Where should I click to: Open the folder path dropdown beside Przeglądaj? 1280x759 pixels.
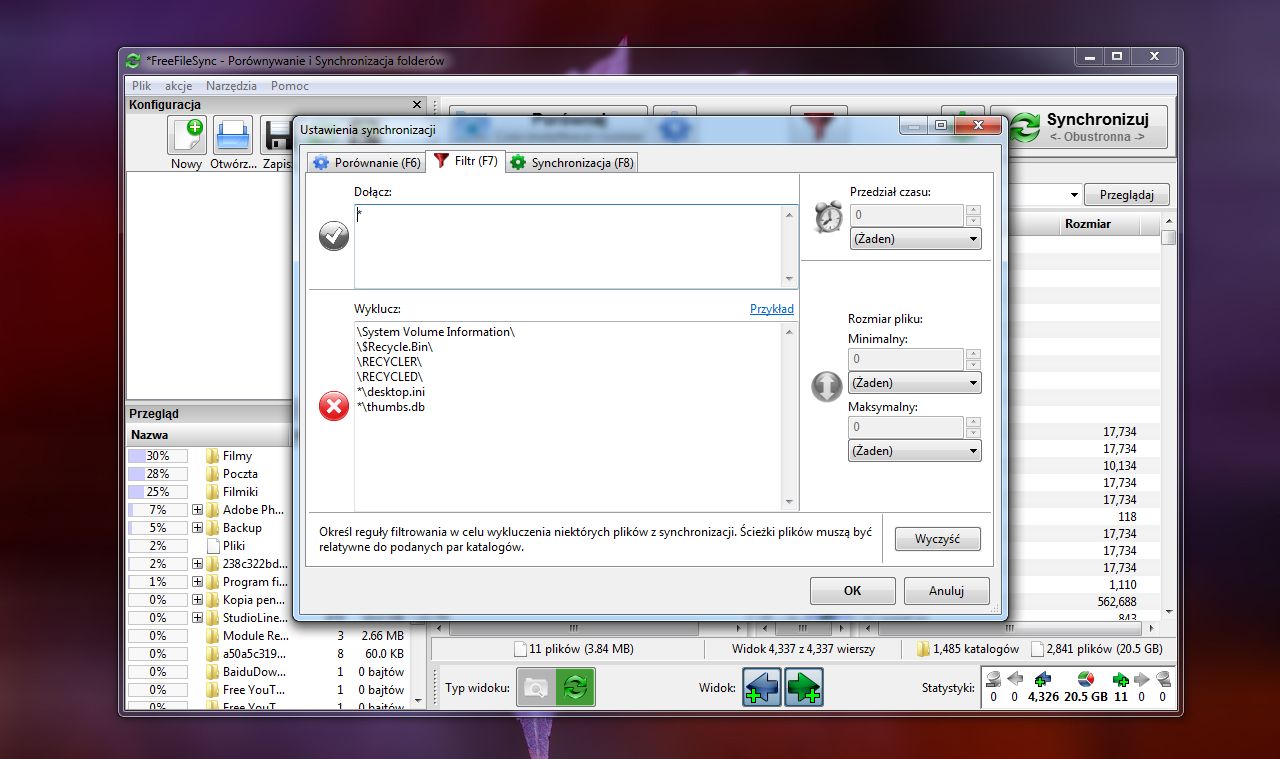[1074, 195]
